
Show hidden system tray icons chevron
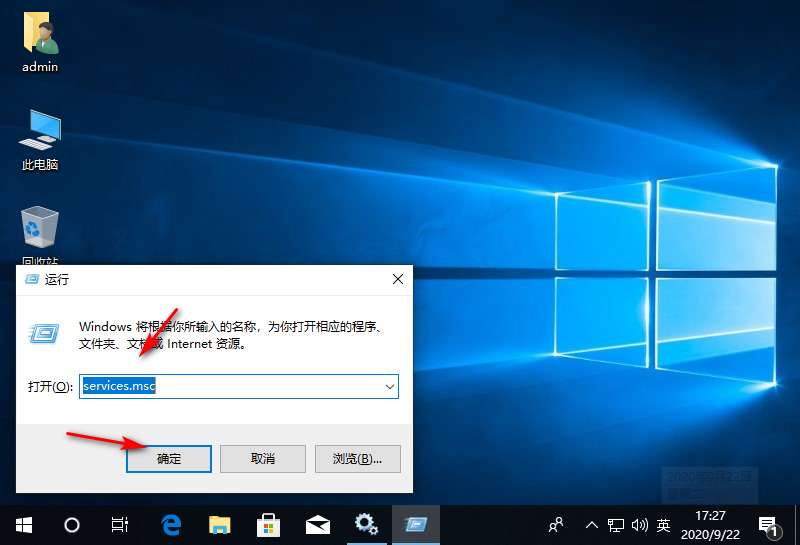click(591, 524)
